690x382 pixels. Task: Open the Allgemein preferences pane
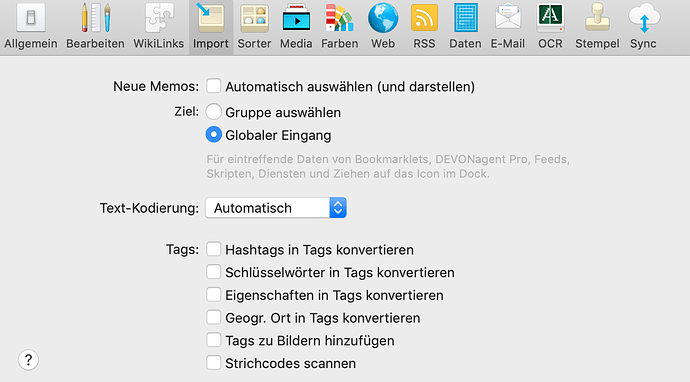(31, 26)
